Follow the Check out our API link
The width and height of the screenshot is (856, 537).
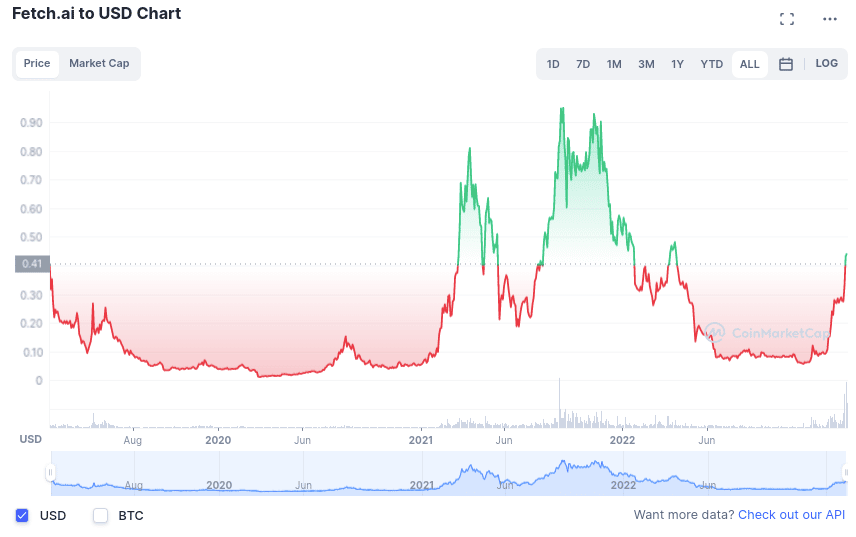pos(791,515)
